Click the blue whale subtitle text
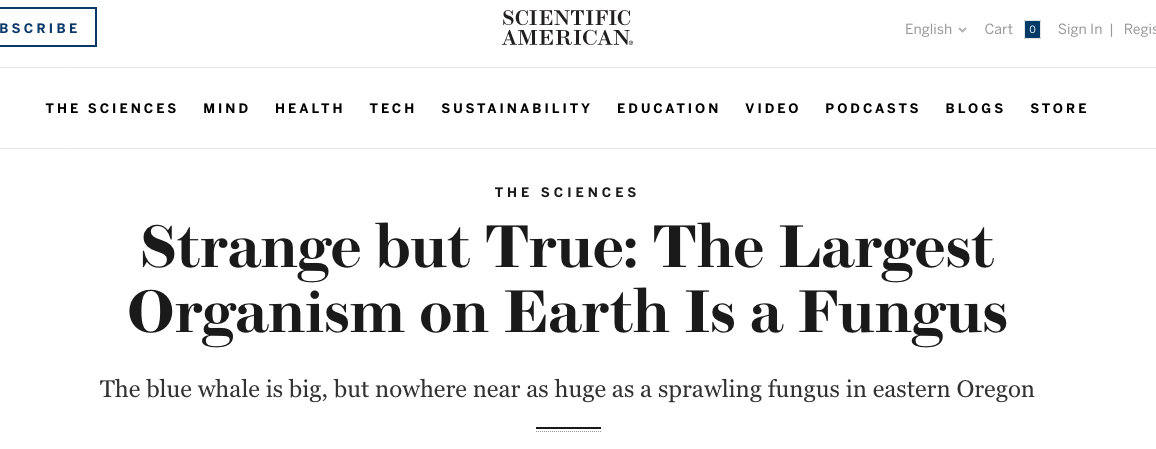The width and height of the screenshot is (1156, 449). (567, 389)
